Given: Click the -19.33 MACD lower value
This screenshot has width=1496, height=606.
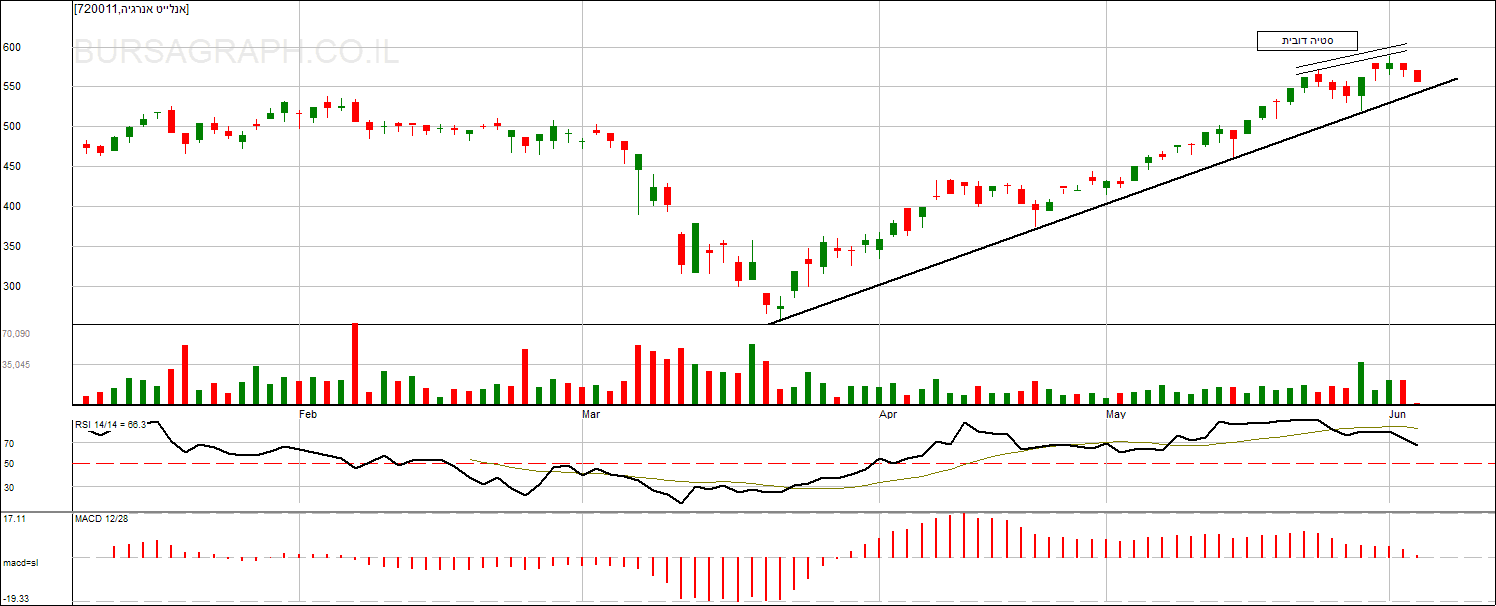Looking at the screenshot, I should tap(15, 598).
